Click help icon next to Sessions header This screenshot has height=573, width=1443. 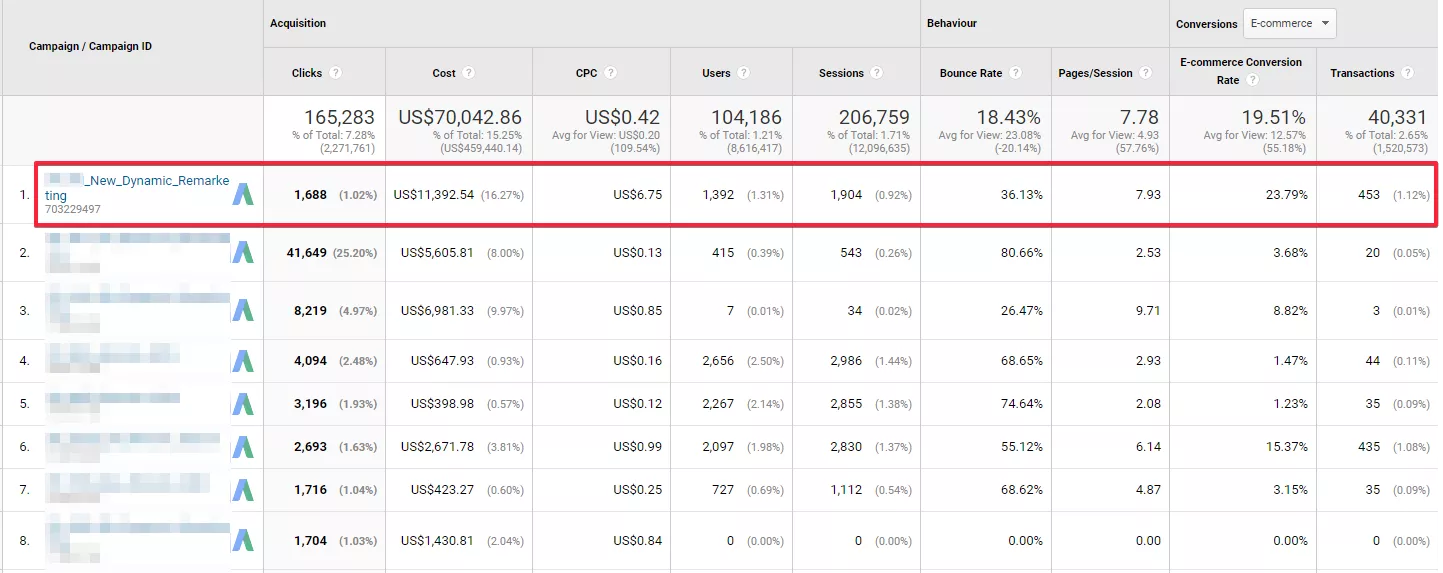pyautogui.click(x=877, y=73)
